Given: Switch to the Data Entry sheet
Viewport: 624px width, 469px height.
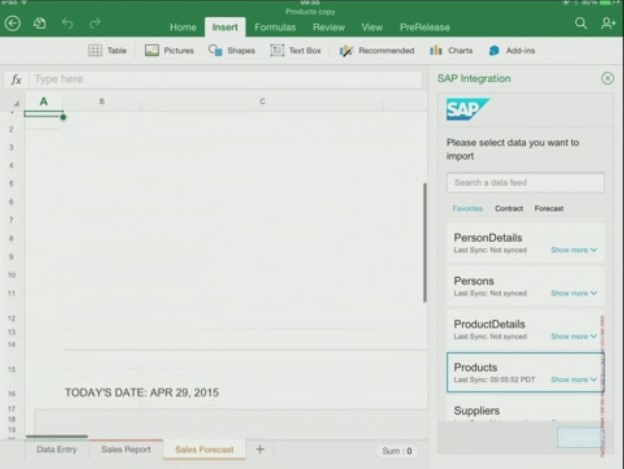Looking at the screenshot, I should (57, 450).
